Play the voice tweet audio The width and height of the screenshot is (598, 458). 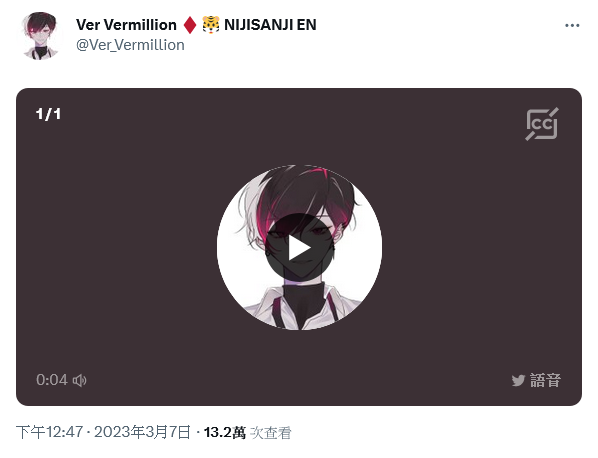point(299,247)
